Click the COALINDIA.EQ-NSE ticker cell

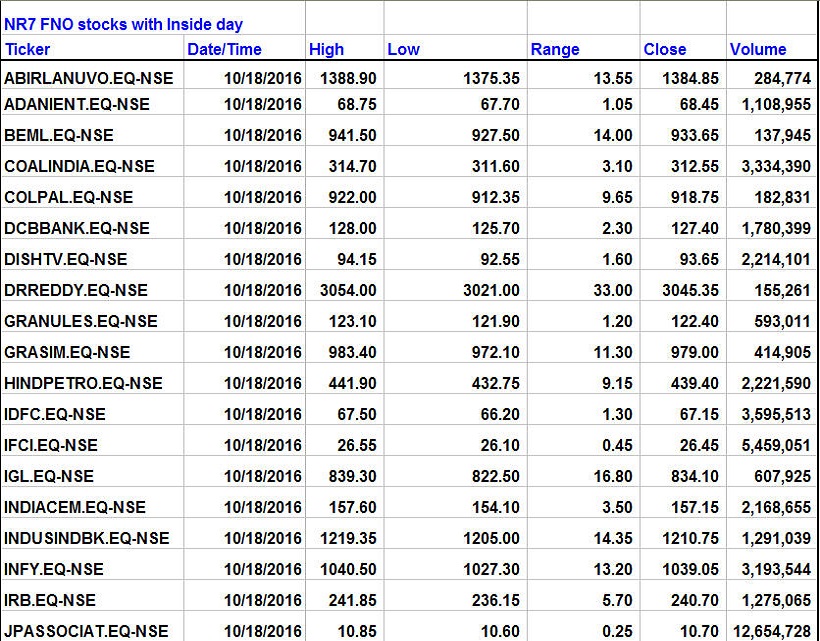tap(80, 166)
